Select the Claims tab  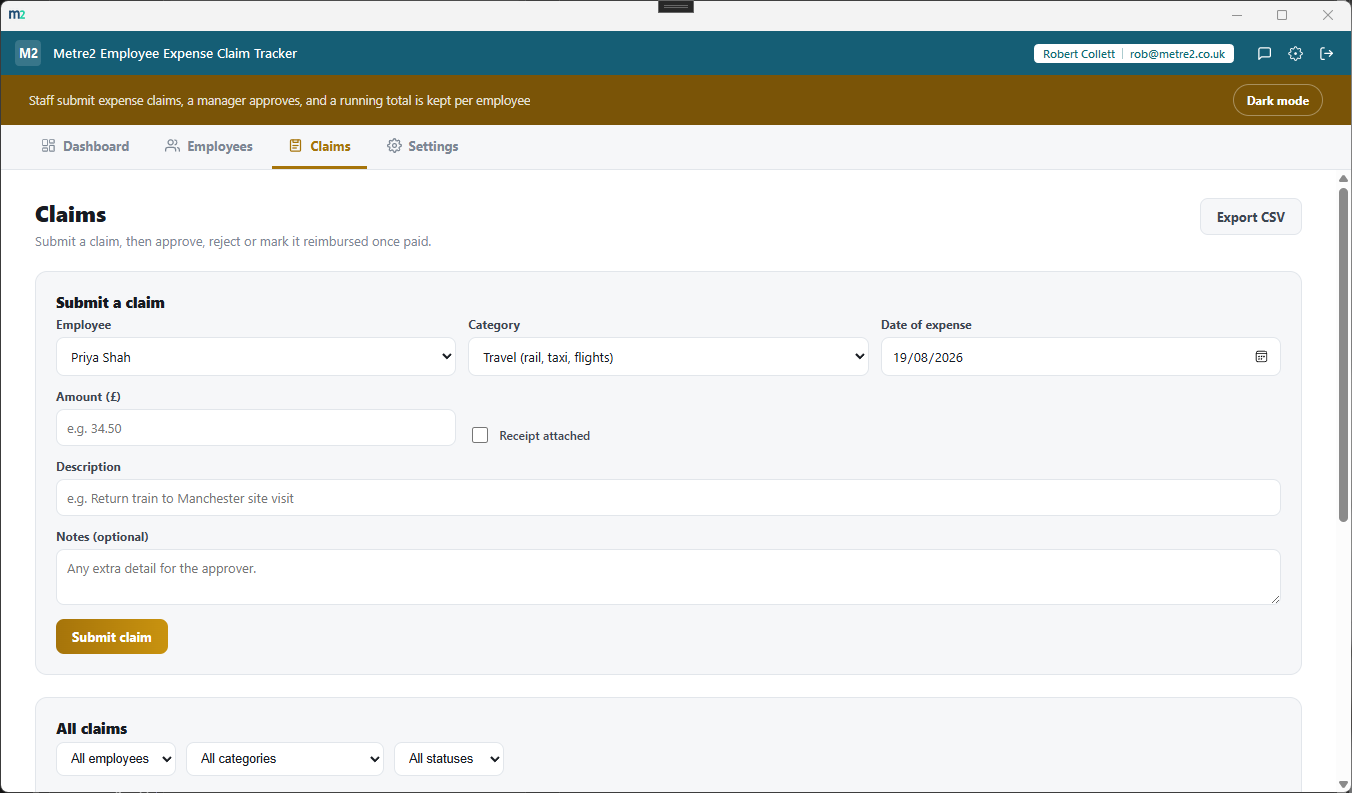coord(319,146)
